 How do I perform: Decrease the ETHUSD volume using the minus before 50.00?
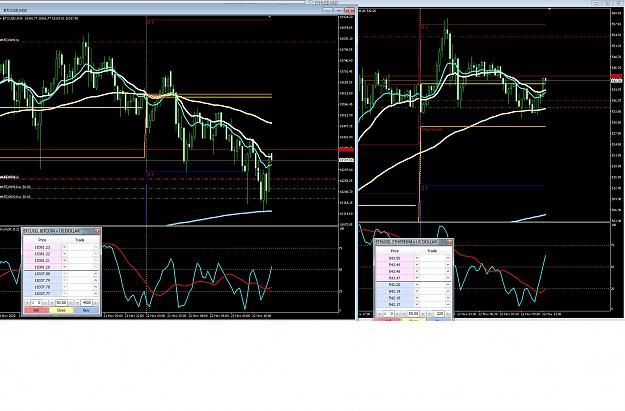click(404, 313)
